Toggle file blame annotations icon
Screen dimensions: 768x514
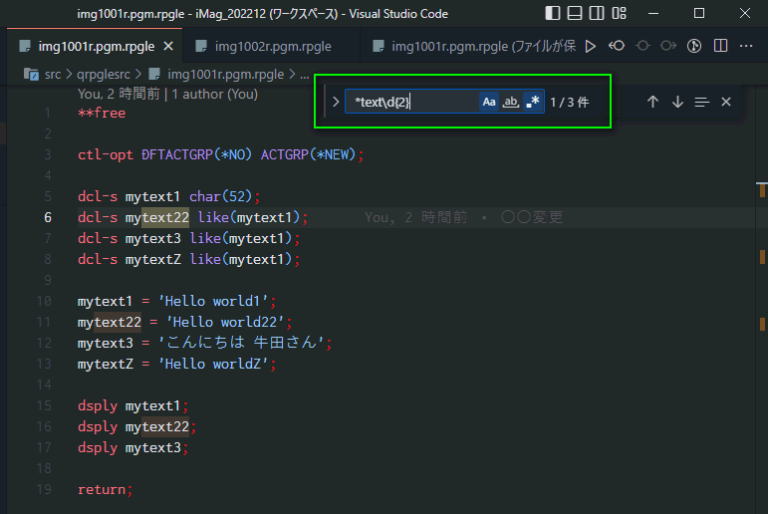tap(694, 46)
